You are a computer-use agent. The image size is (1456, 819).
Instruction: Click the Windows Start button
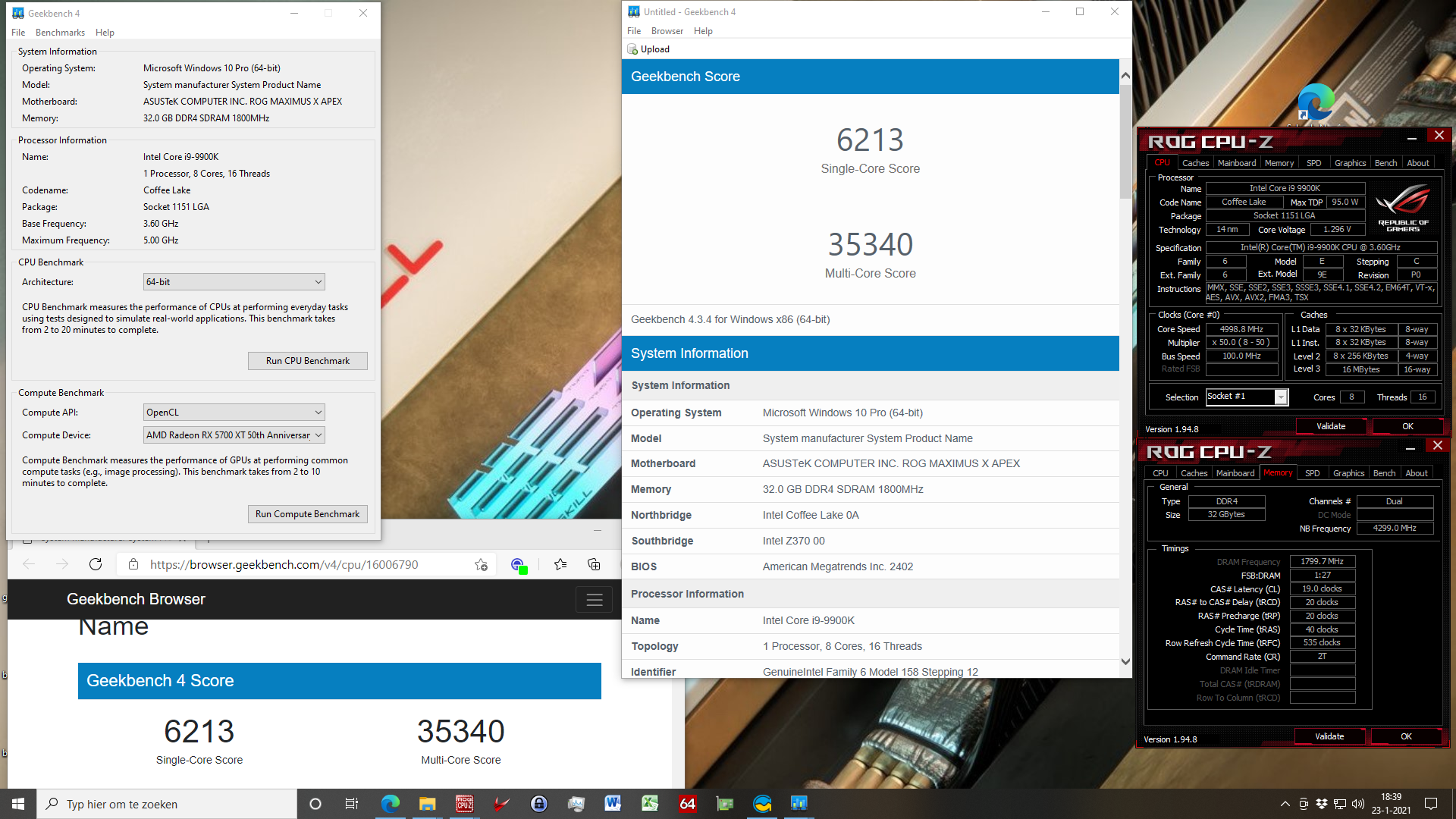coord(18,804)
